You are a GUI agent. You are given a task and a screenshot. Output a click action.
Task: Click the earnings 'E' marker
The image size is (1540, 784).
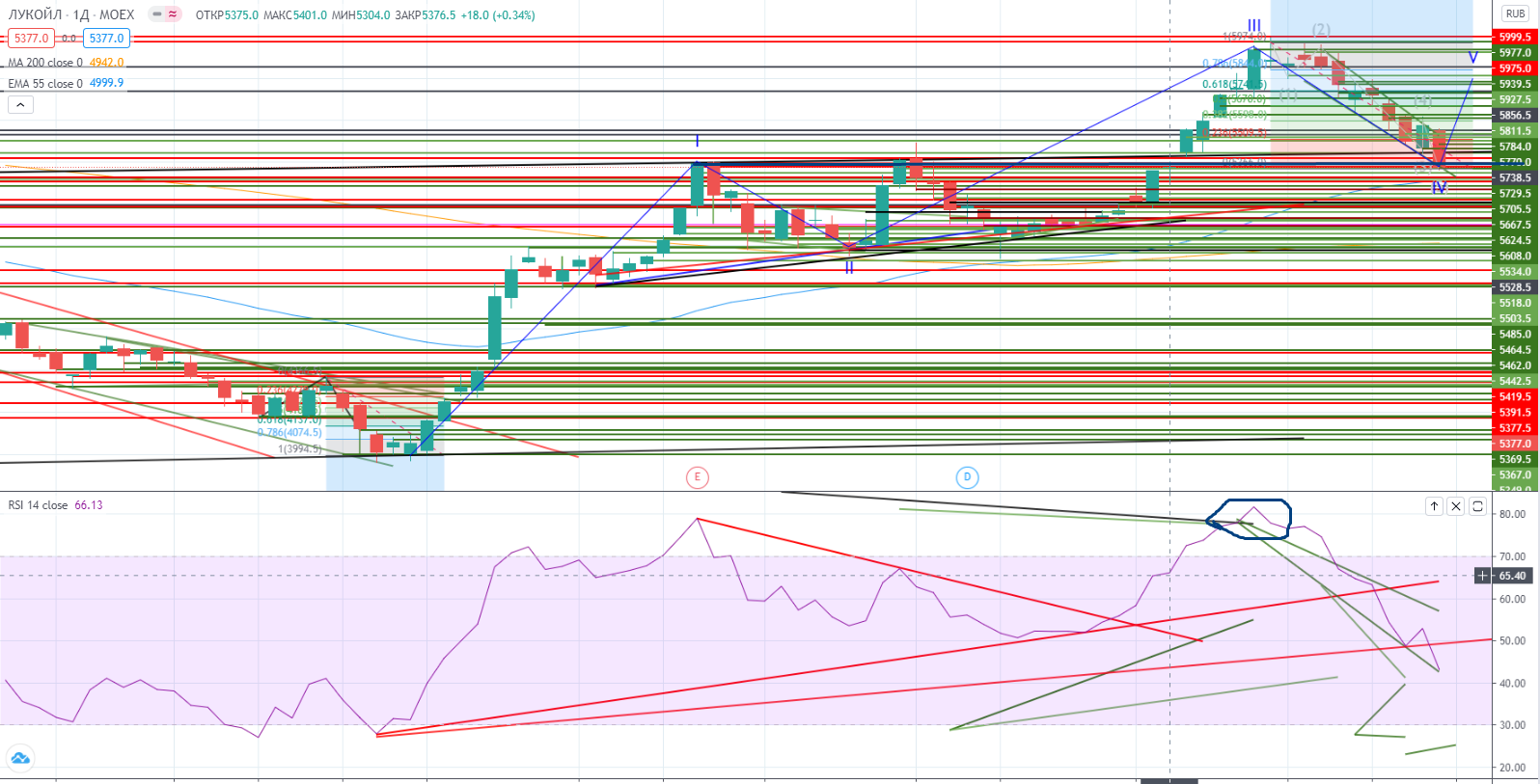(697, 477)
